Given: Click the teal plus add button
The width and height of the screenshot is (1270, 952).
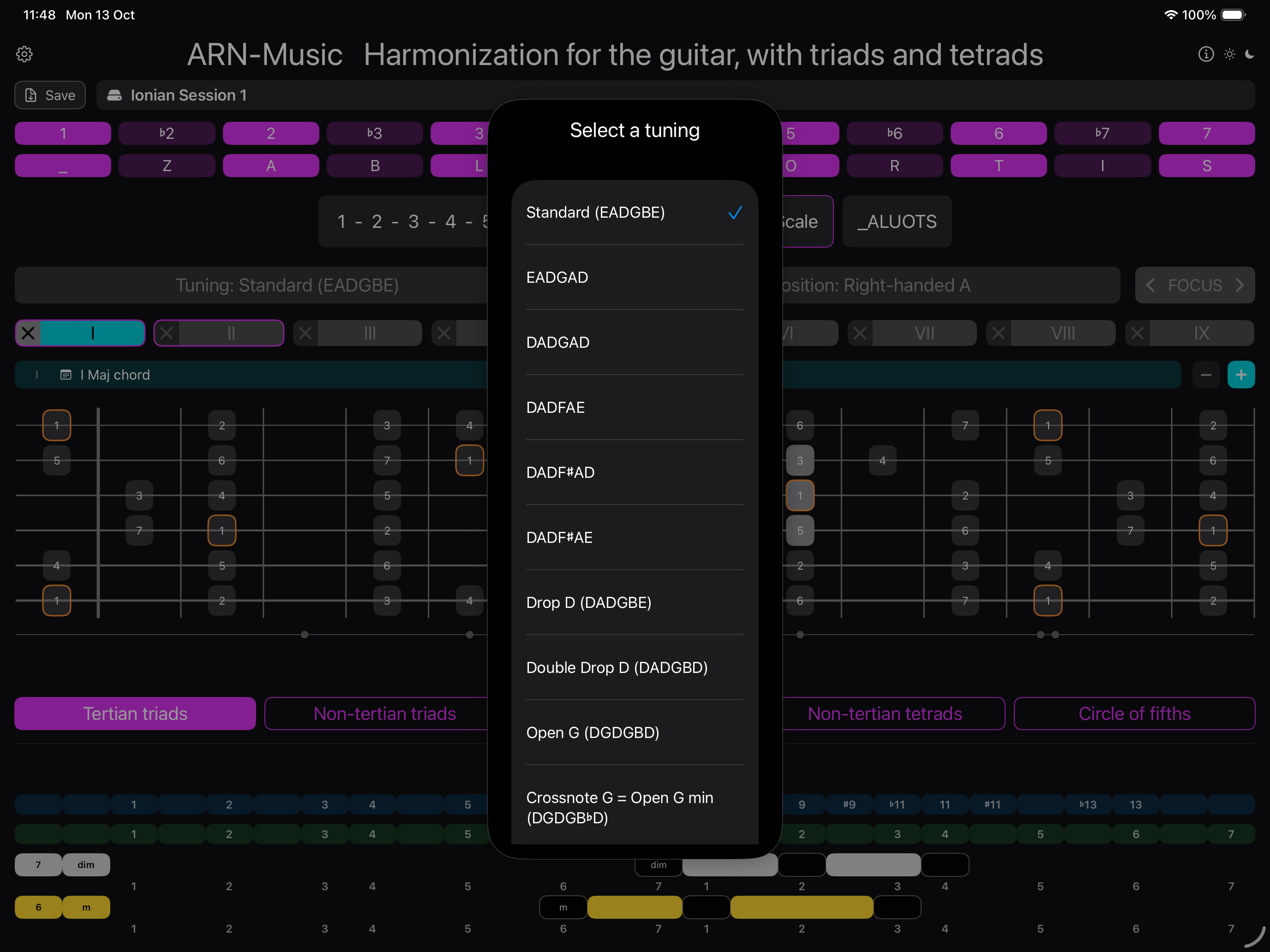Looking at the screenshot, I should [1241, 375].
